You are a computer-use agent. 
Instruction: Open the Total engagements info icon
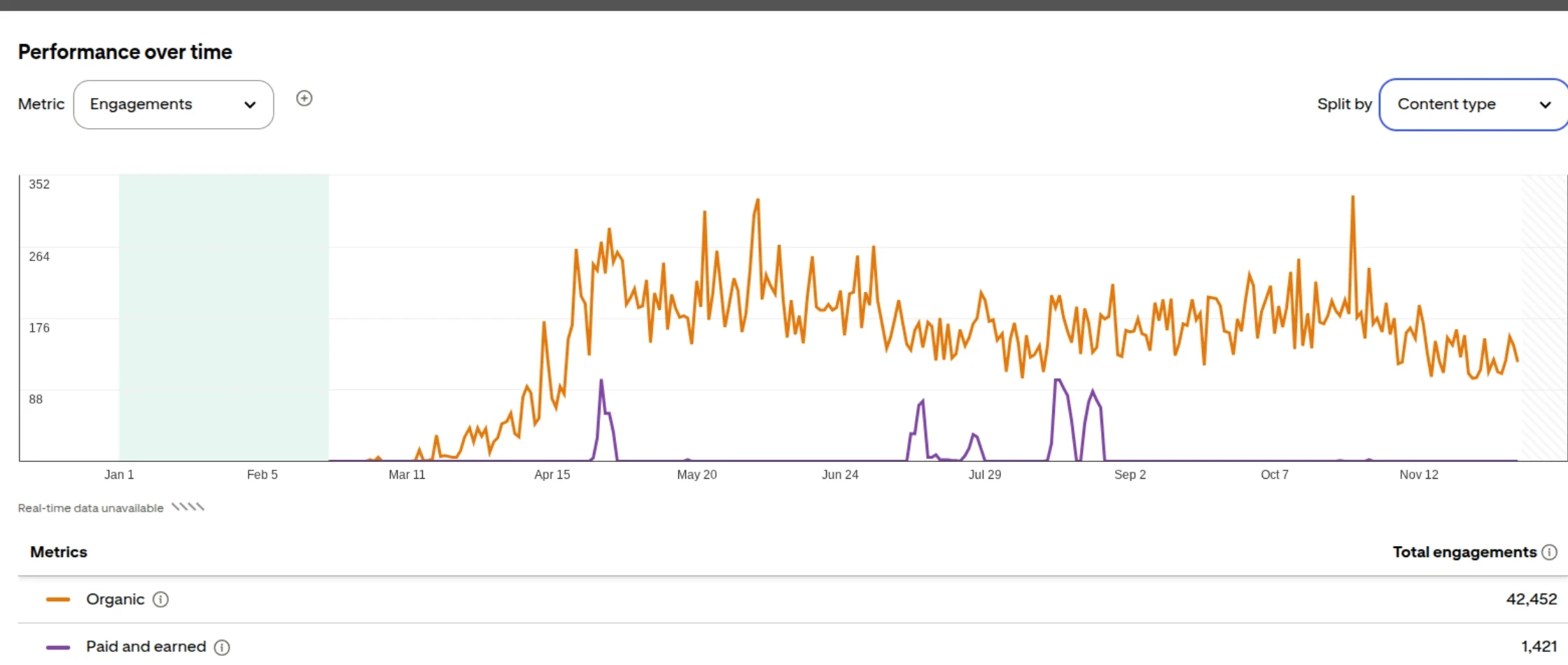1550,552
